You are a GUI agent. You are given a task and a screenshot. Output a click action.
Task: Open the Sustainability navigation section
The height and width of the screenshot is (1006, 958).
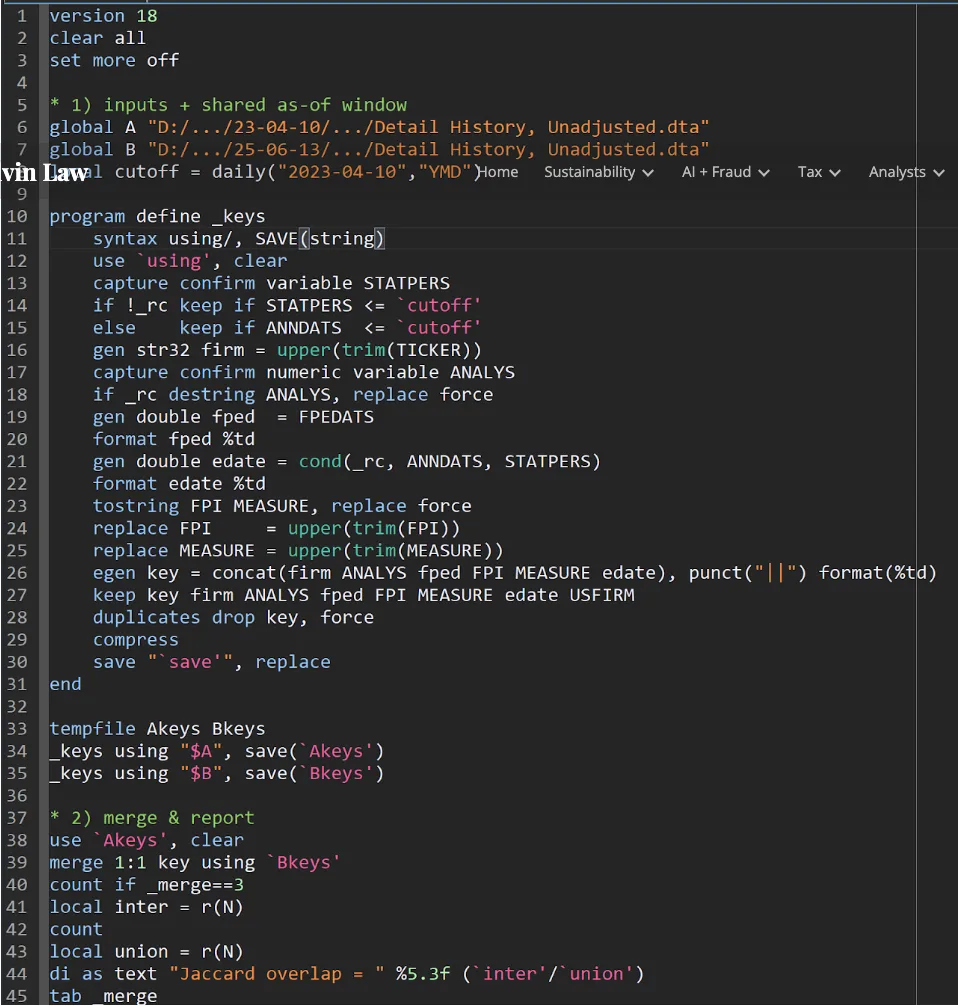[590, 172]
